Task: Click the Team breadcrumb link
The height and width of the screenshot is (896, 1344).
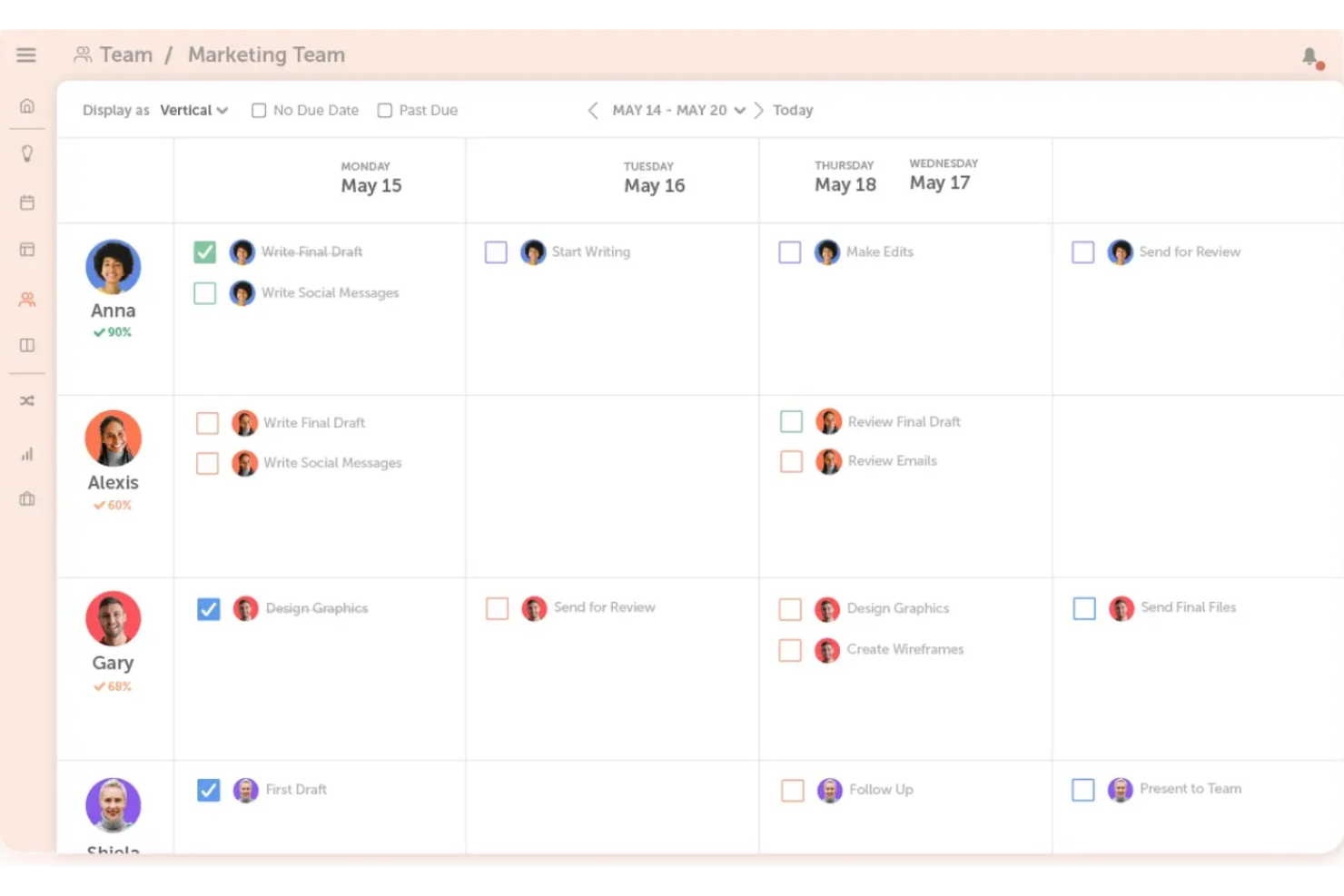Action: pyautogui.click(x=125, y=54)
